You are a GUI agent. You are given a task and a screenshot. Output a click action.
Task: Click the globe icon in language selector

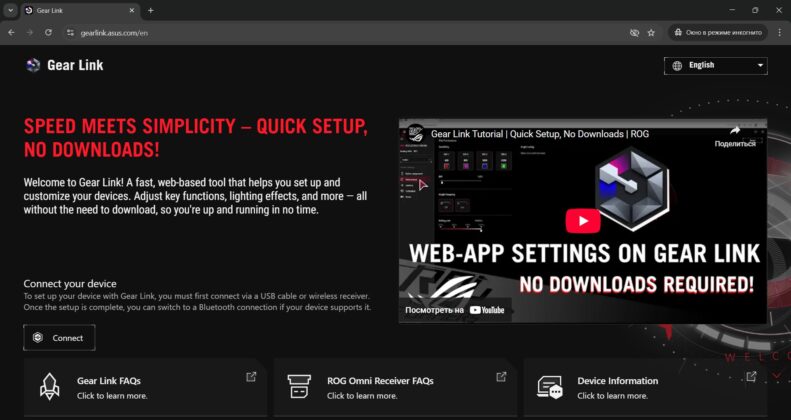click(677, 66)
